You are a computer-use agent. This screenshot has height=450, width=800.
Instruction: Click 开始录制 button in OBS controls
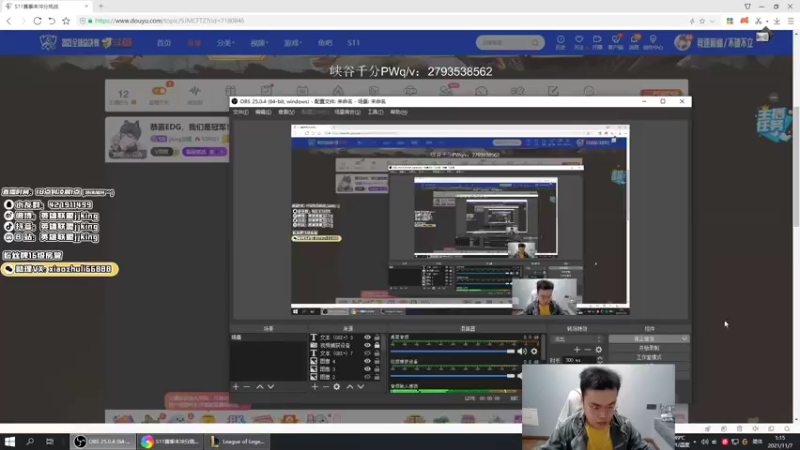[649, 348]
